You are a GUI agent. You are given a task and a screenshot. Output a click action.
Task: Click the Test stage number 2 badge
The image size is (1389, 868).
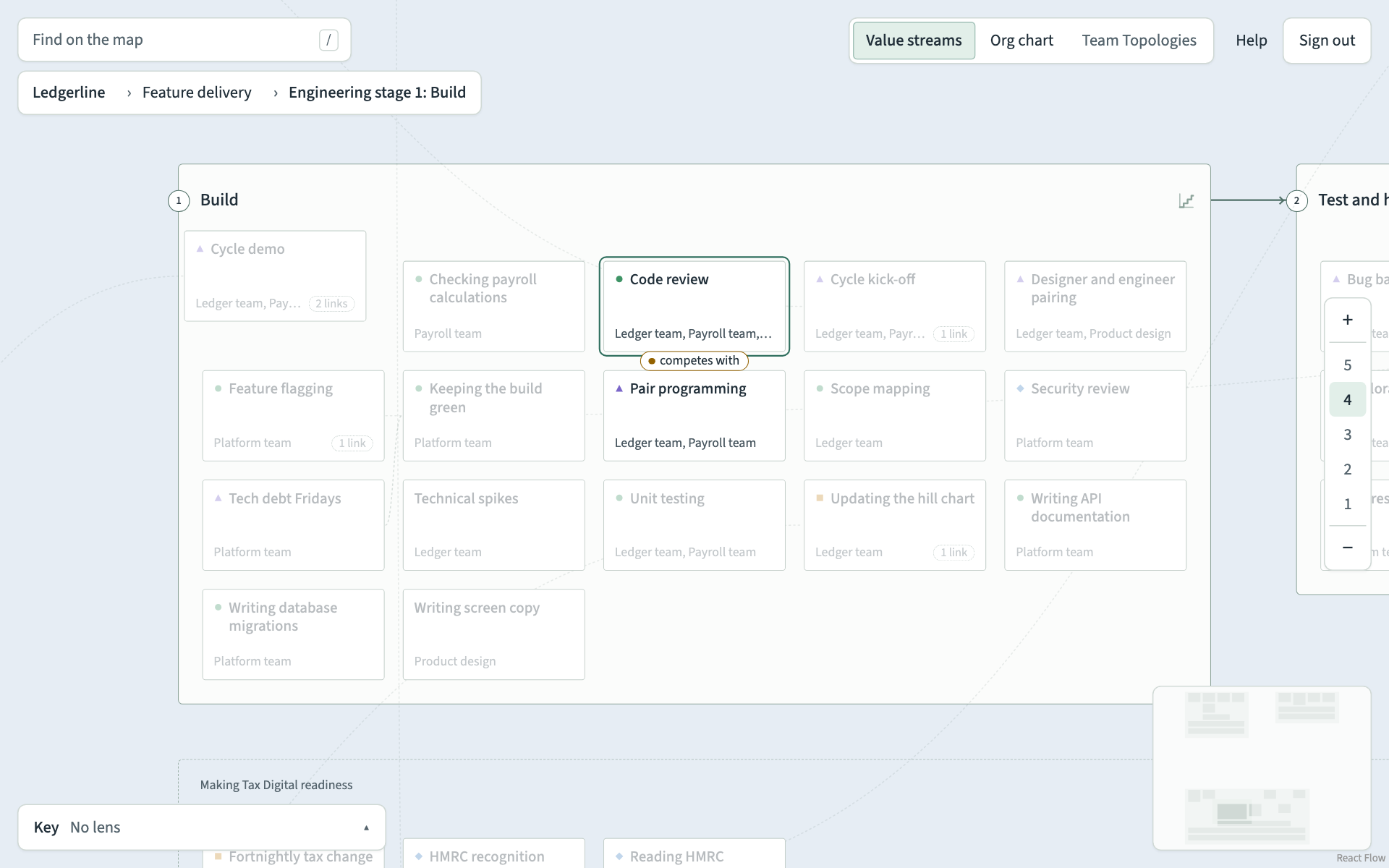(x=1296, y=200)
